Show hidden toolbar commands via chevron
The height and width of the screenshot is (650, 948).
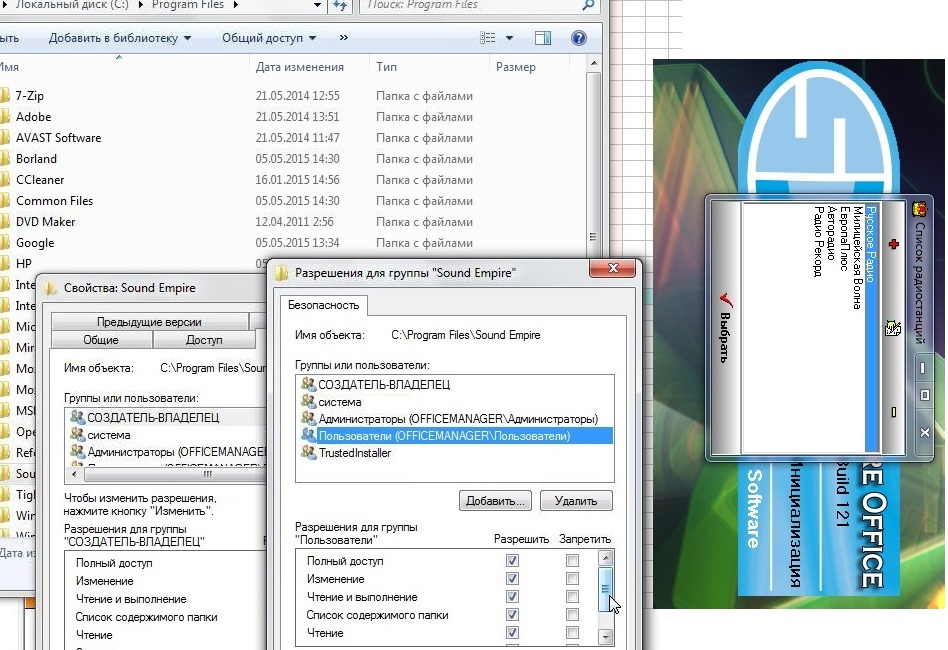(x=344, y=38)
